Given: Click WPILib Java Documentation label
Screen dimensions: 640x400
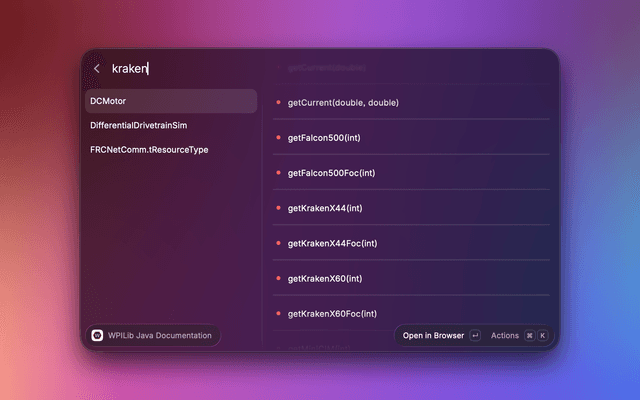Looking at the screenshot, I should click(160, 336).
